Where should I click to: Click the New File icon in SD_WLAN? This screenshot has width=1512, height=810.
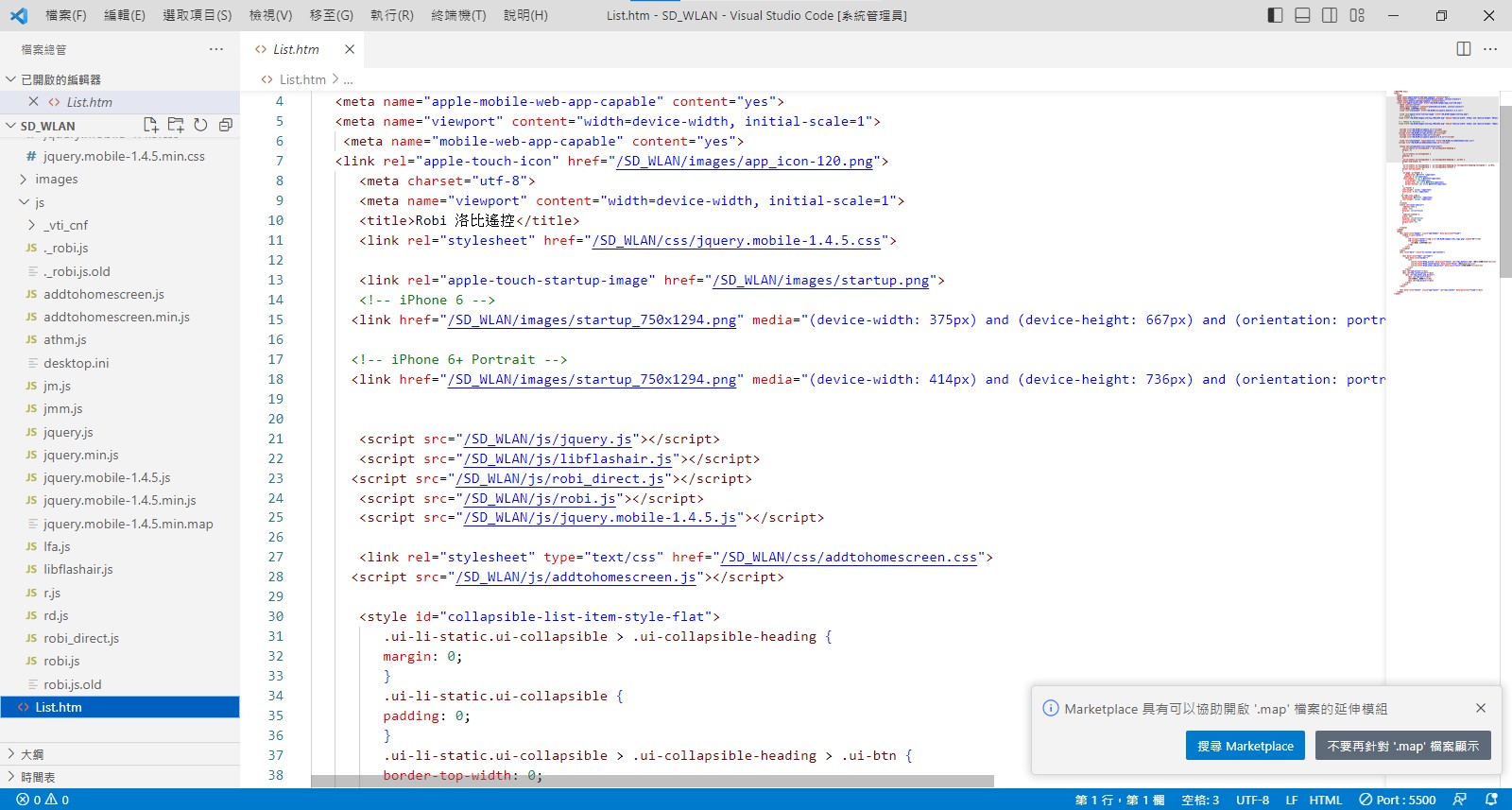point(150,125)
